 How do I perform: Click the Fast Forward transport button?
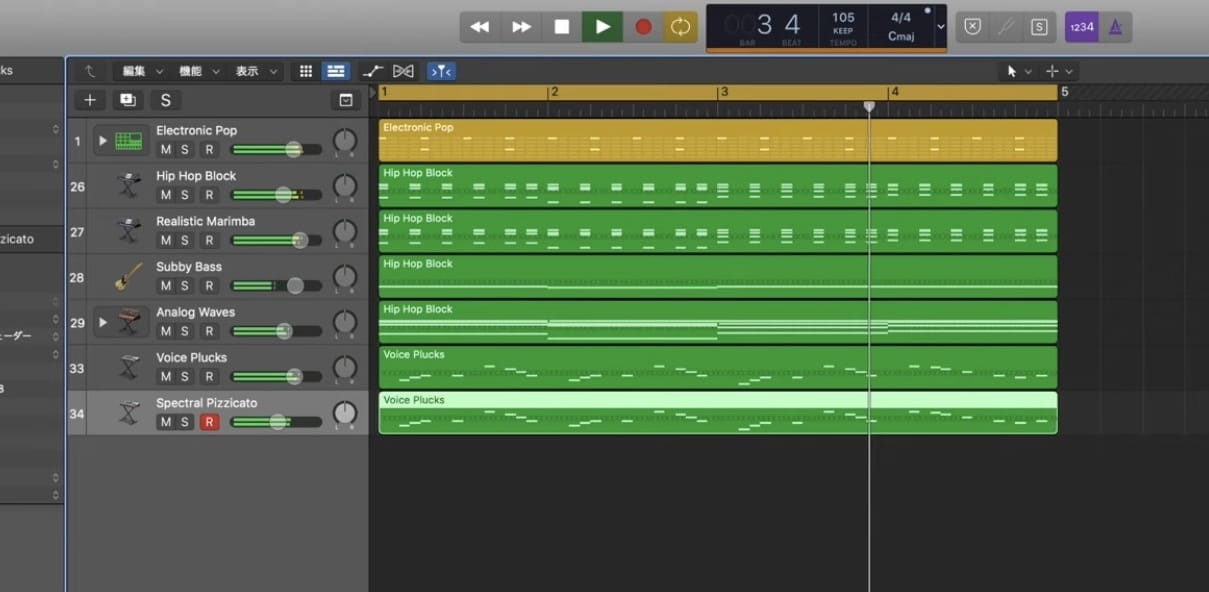point(521,27)
